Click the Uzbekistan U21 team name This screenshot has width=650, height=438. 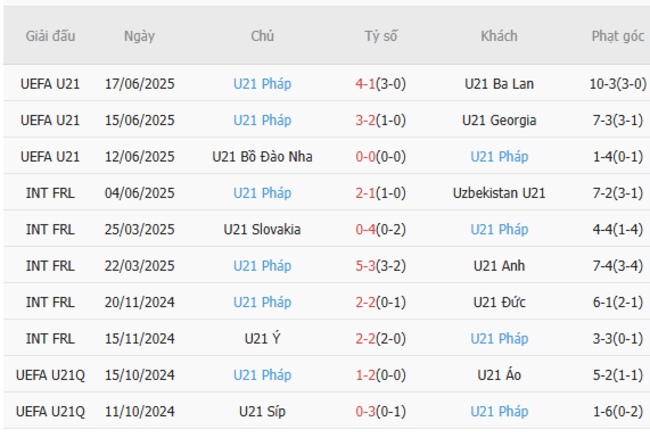pos(499,193)
